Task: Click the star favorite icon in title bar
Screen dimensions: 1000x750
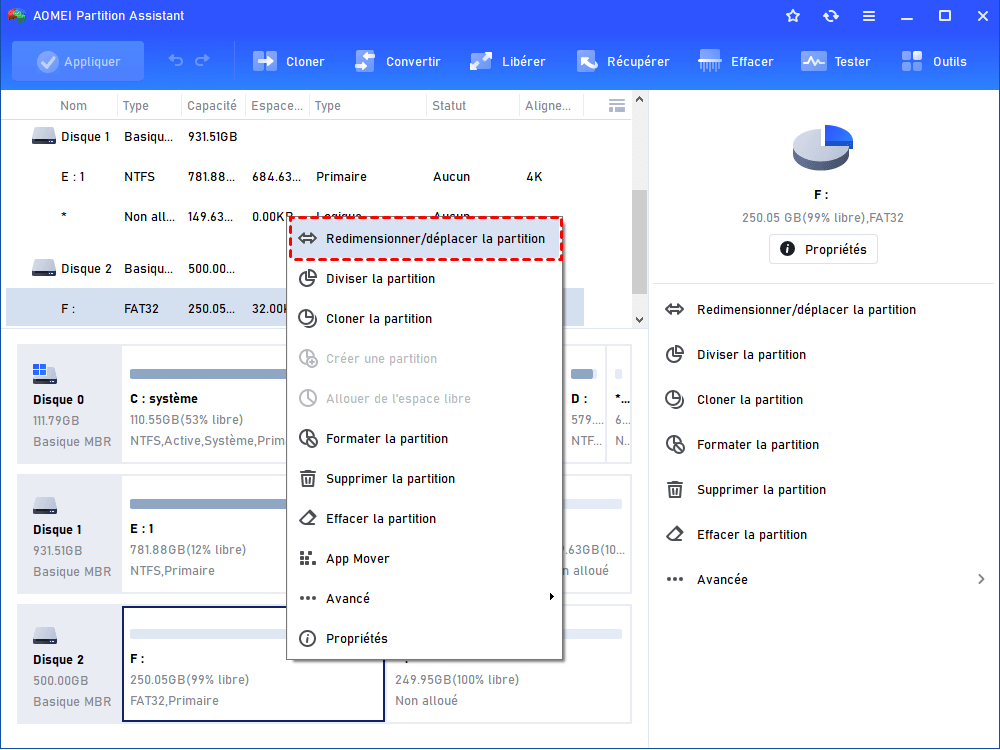Action: click(793, 16)
